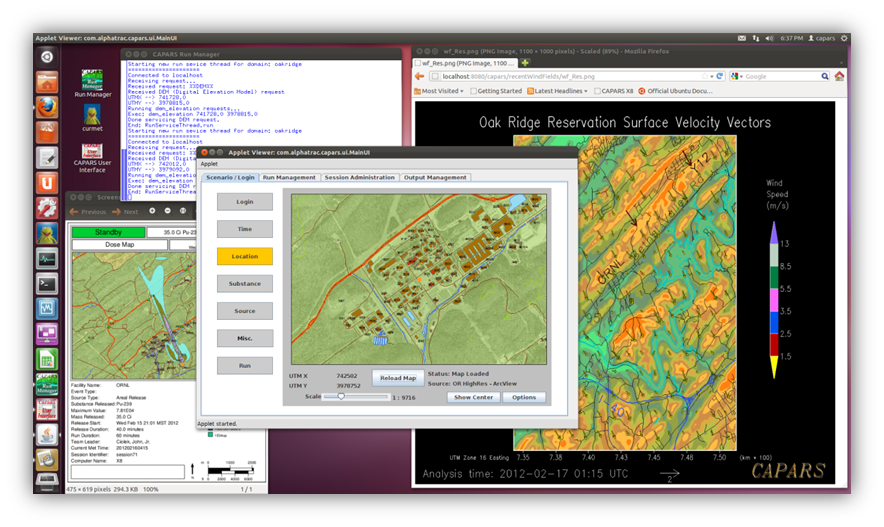Image resolution: width=884 pixels, height=527 pixels.
Task: Bookmark page with Firefox star icon
Action: click(x=705, y=76)
